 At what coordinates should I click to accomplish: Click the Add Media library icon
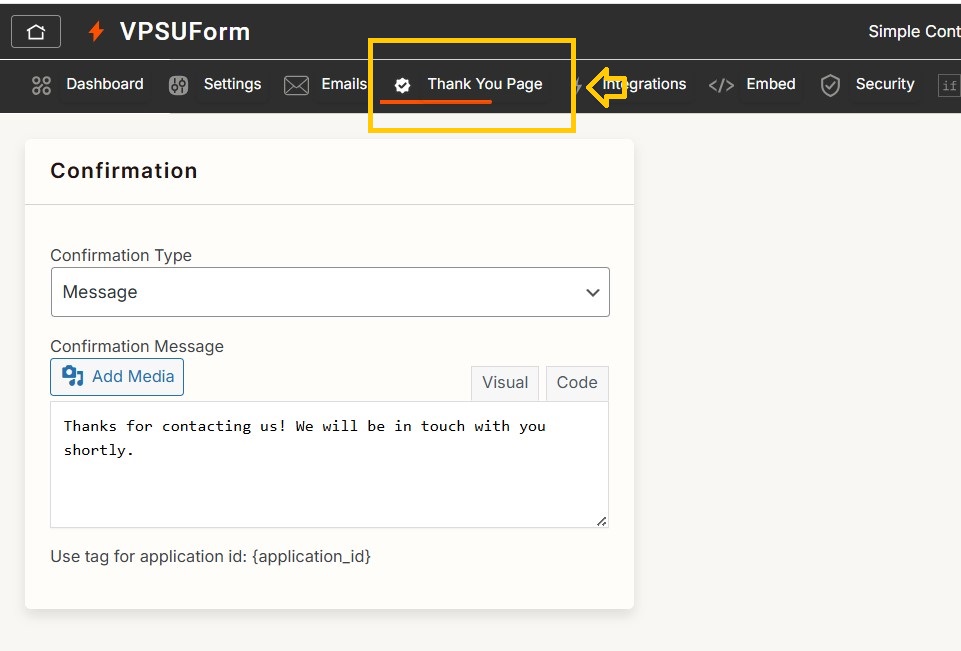[71, 377]
